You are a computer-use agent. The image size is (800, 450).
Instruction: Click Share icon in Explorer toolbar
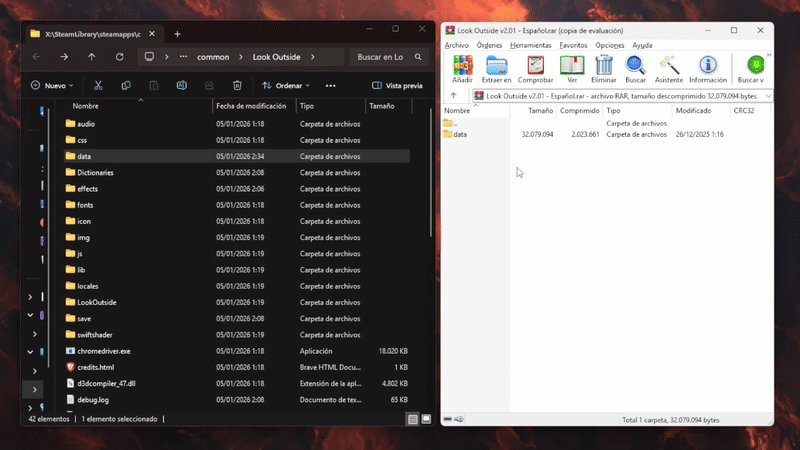tap(209, 86)
